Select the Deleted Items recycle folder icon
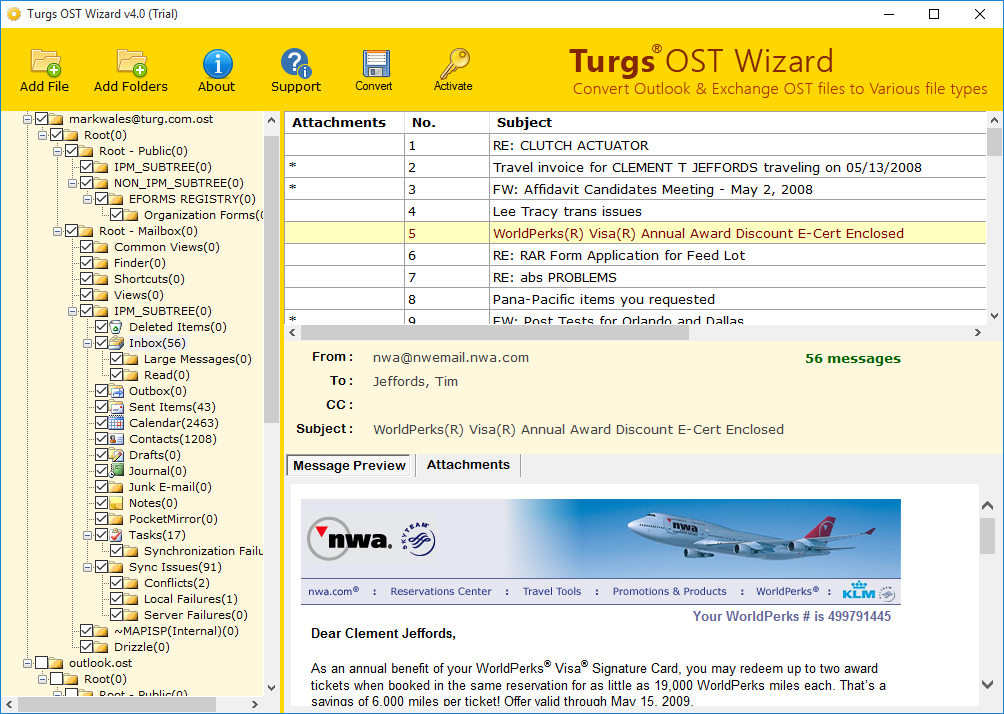 coord(117,327)
